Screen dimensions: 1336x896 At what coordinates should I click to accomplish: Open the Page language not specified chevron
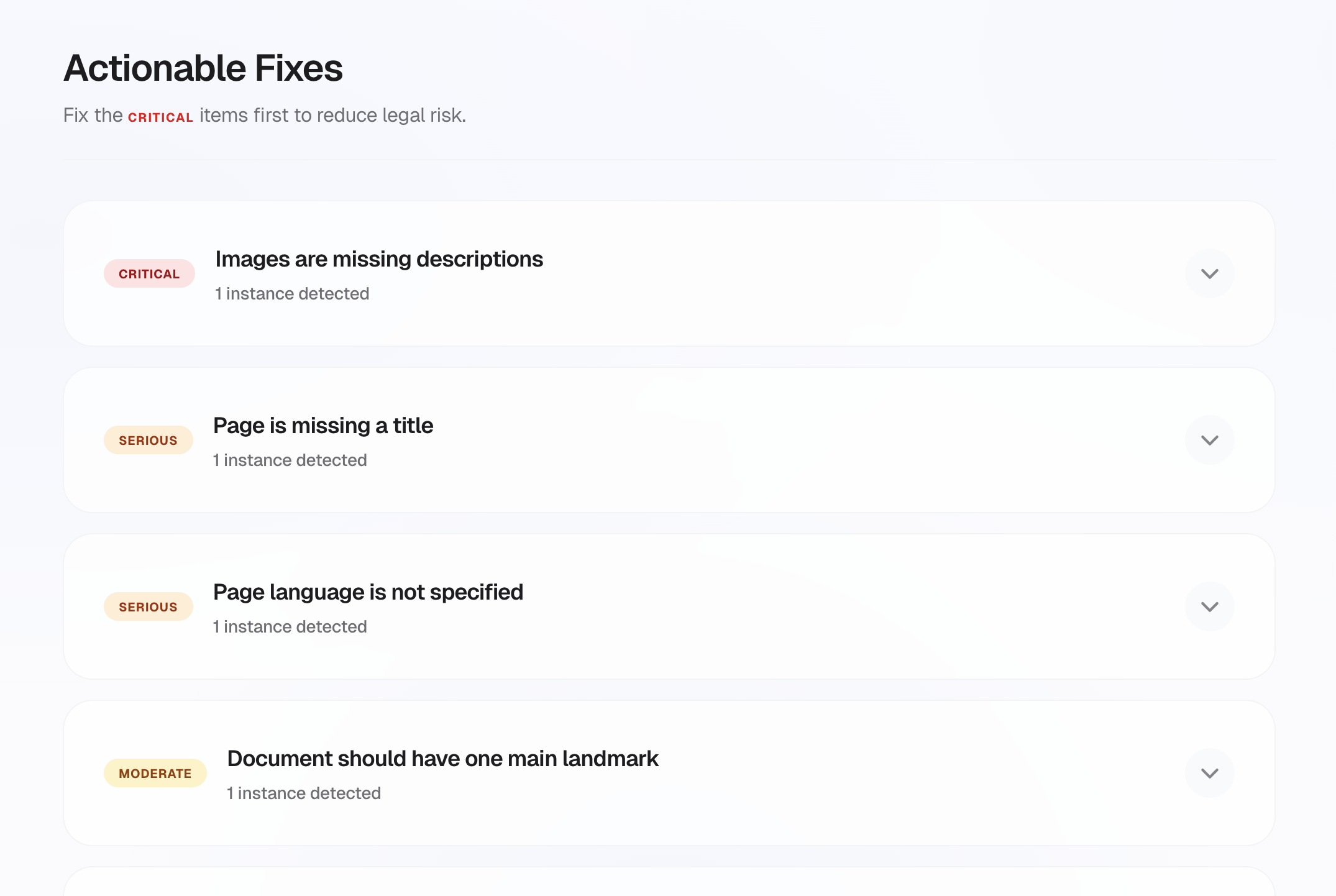point(1209,606)
